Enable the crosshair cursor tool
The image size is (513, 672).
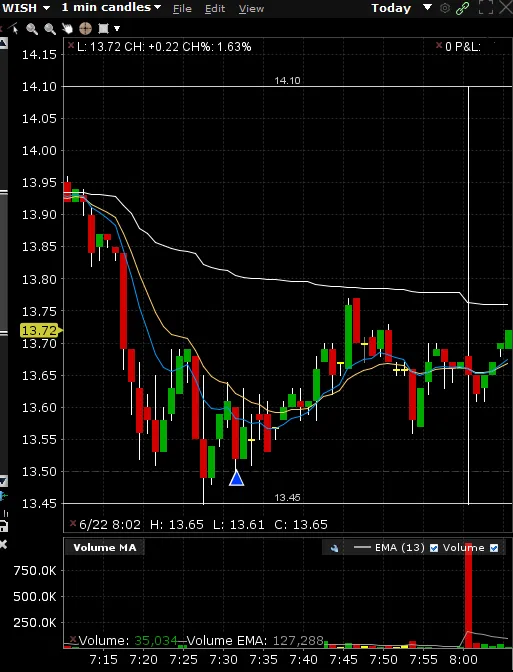click(85, 29)
